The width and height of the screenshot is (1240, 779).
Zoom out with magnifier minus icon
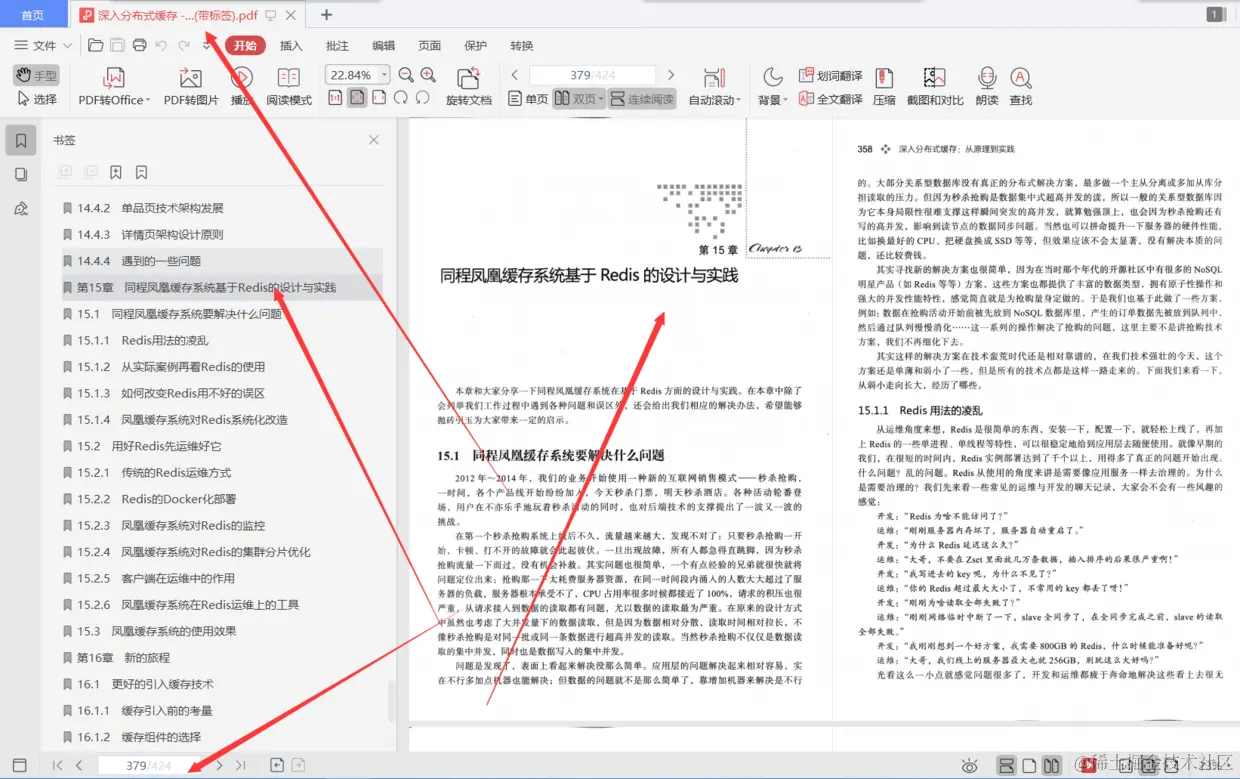point(406,75)
